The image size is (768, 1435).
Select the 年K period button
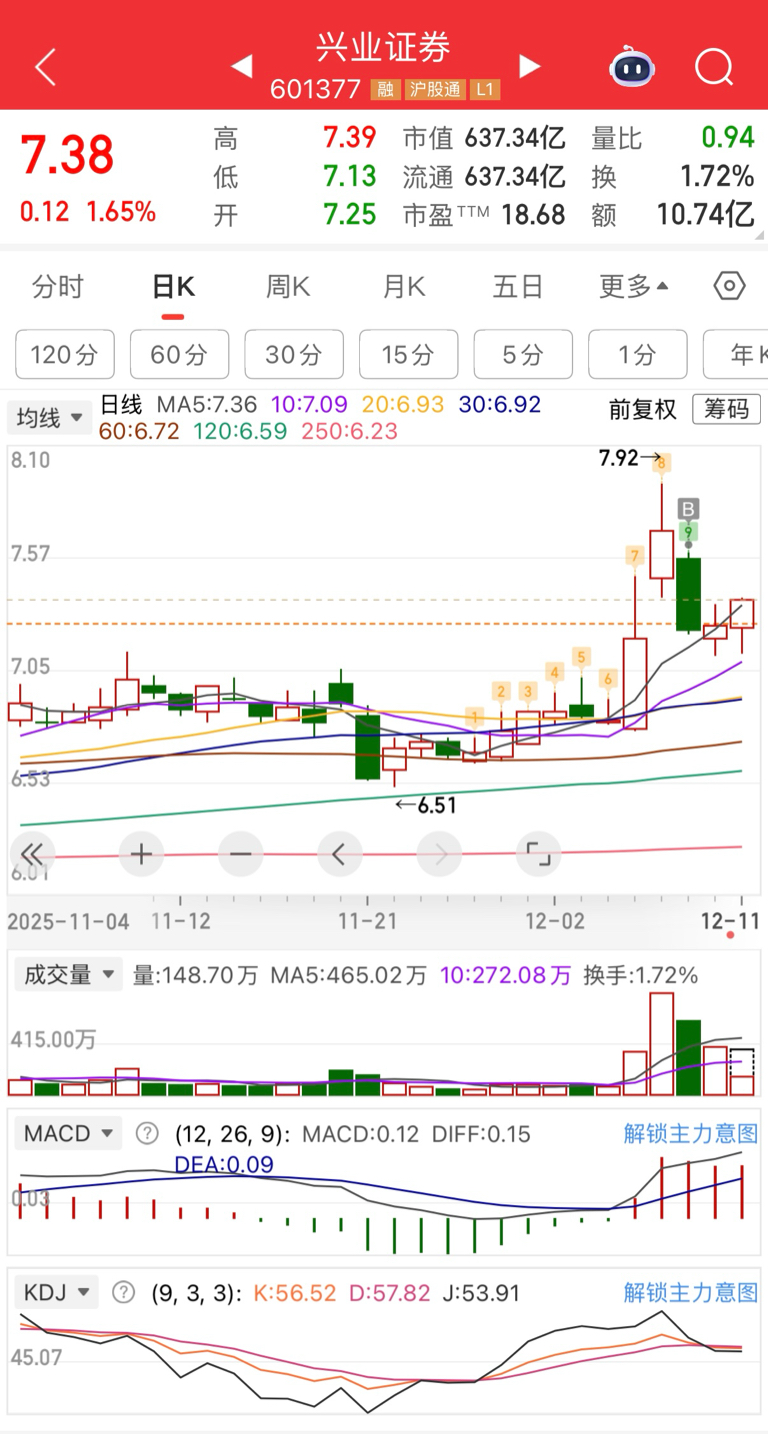pyautogui.click(x=736, y=354)
